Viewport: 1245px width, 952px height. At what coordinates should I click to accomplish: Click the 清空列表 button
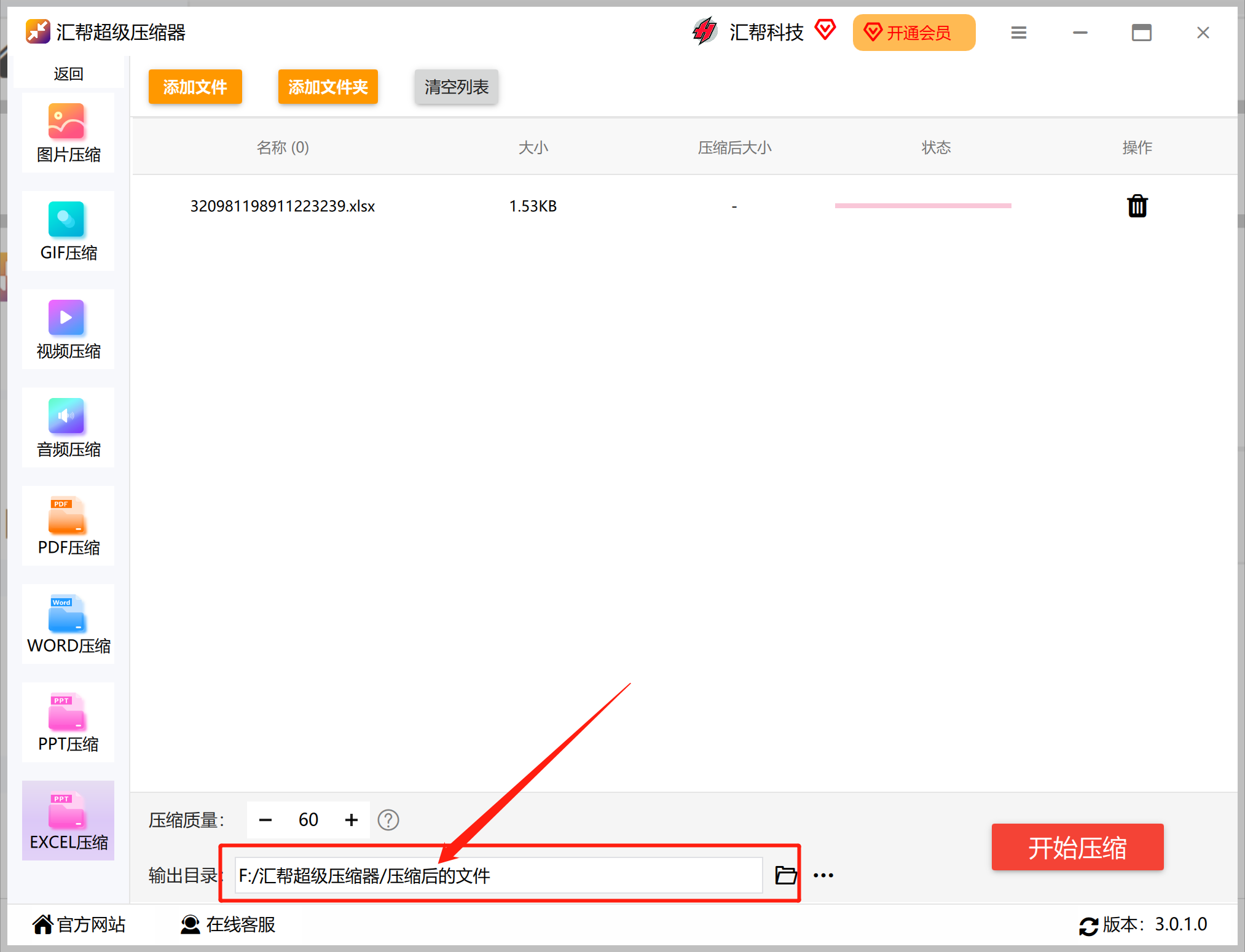[457, 87]
